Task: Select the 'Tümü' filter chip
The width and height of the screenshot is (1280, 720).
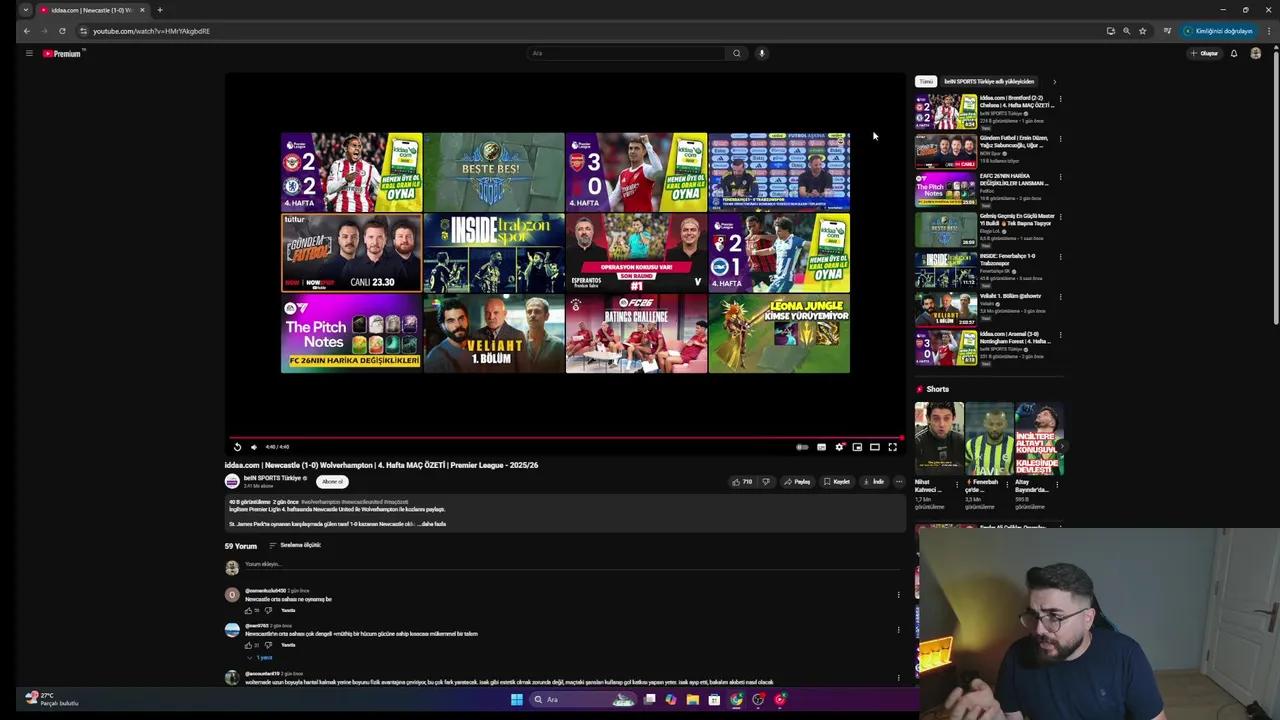Action: pos(926,82)
